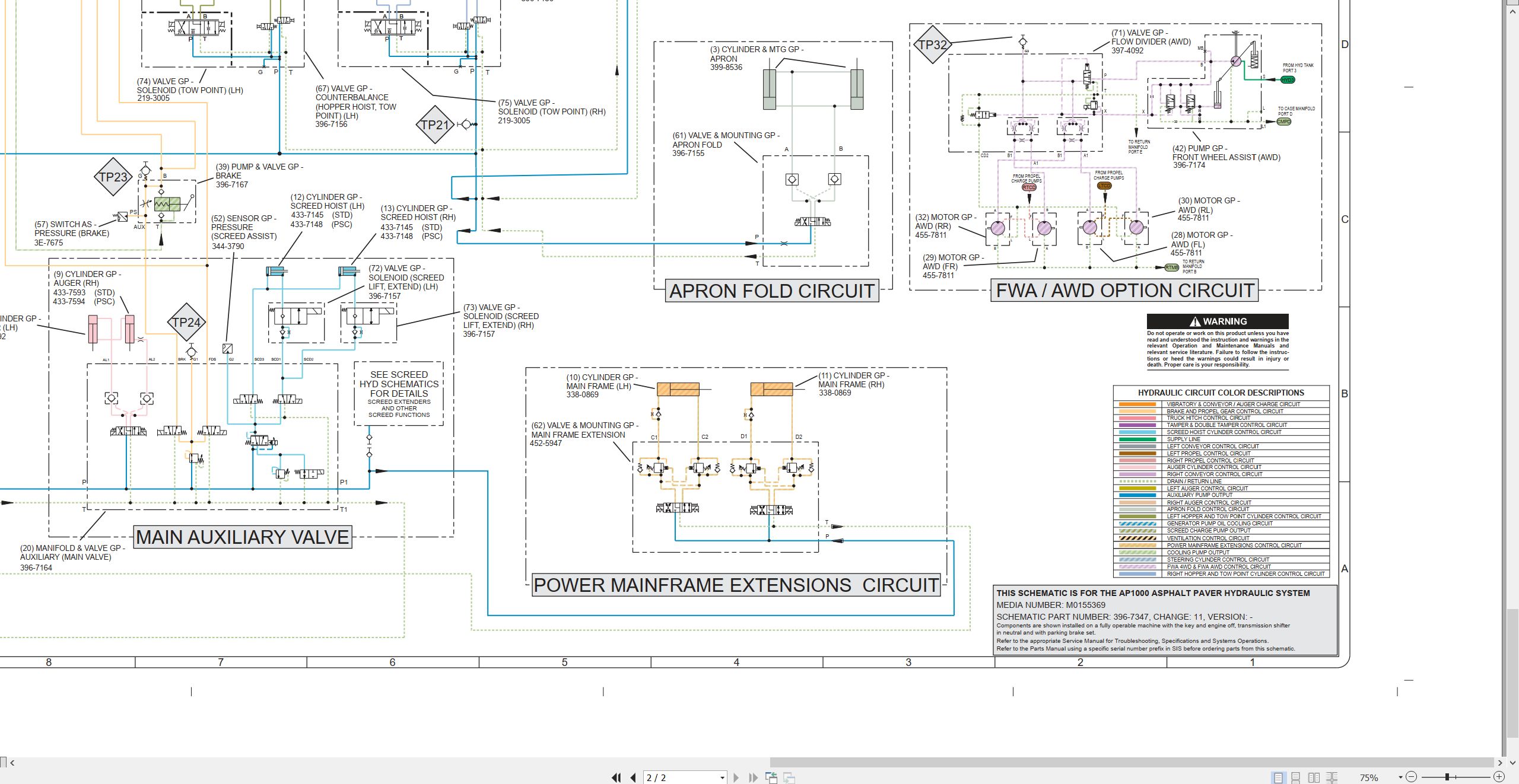Image resolution: width=1519 pixels, height=784 pixels.
Task: Click (3) CYLINDER & MTG GP APRON label
Action: (757, 58)
